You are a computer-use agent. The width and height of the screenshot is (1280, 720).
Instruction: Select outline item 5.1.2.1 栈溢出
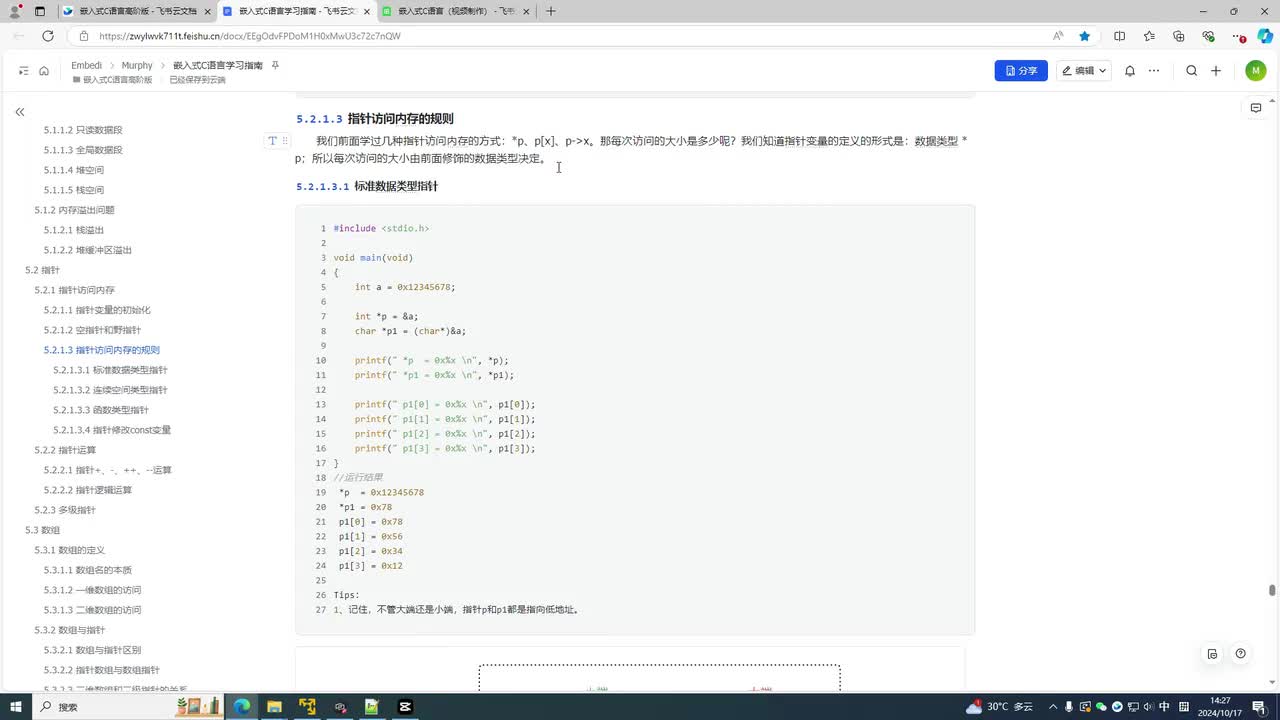point(74,230)
